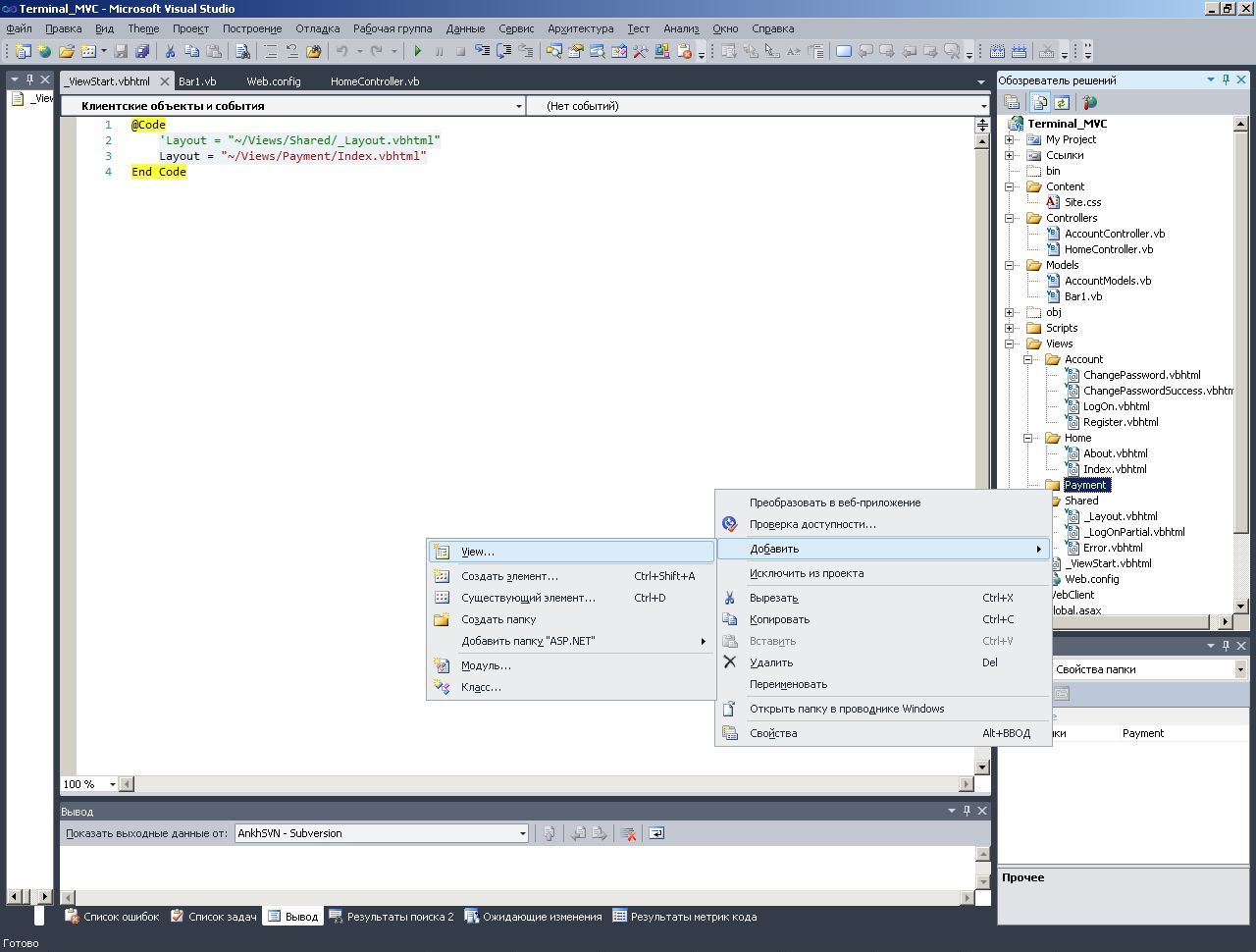Click the editor horizontal scrollbar track

[547, 784]
